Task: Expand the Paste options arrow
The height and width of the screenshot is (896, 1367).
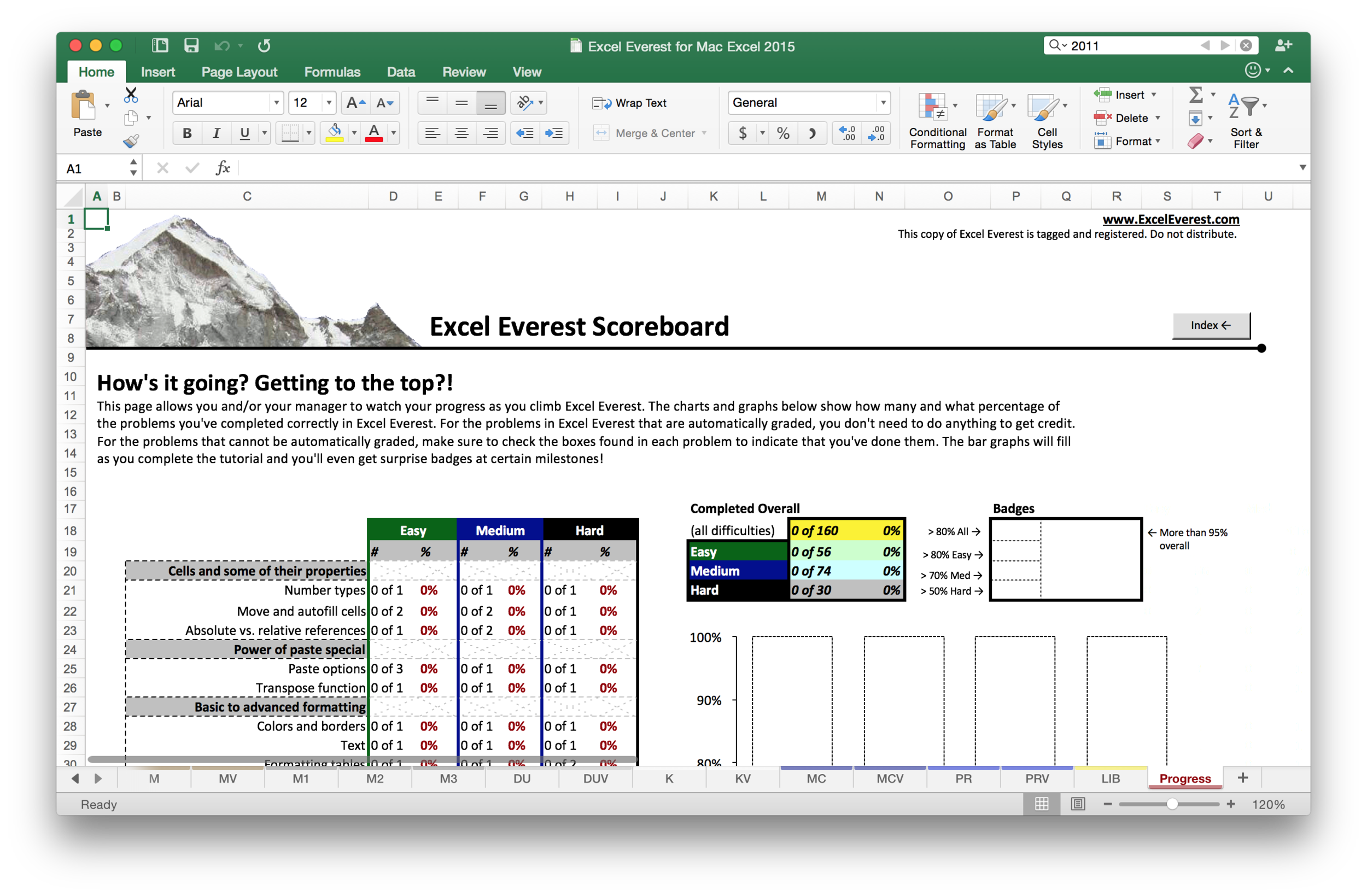Action: (107, 106)
